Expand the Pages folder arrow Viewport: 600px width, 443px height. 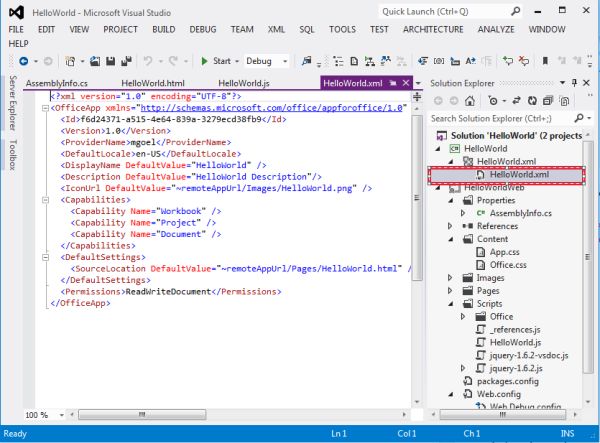(x=450, y=291)
